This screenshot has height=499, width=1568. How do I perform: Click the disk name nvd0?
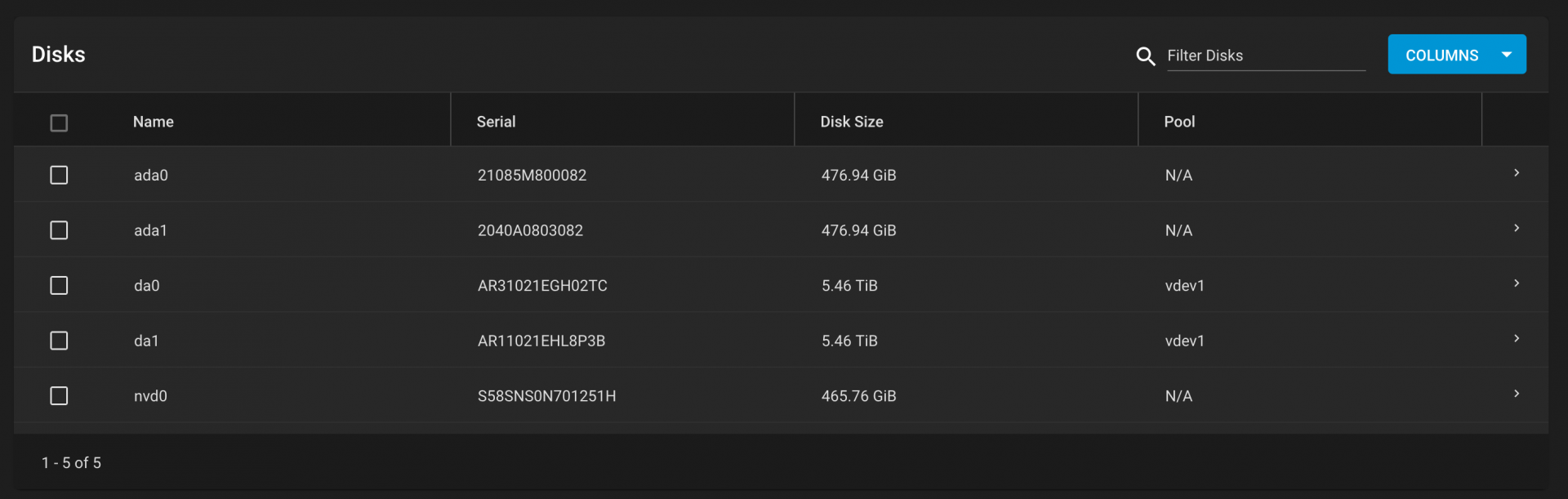click(x=150, y=396)
